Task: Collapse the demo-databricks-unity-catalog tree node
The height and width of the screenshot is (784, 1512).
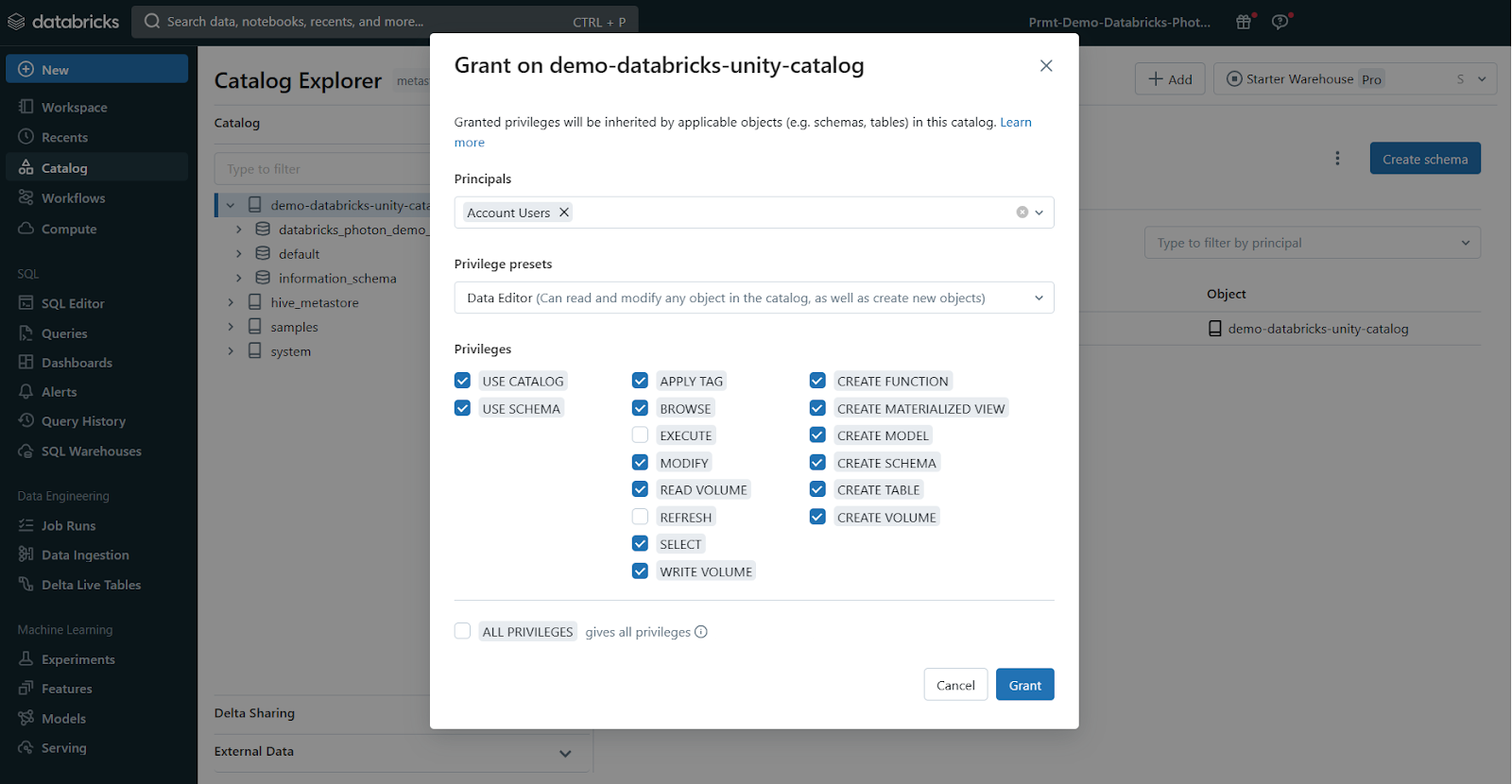Action: point(231,205)
